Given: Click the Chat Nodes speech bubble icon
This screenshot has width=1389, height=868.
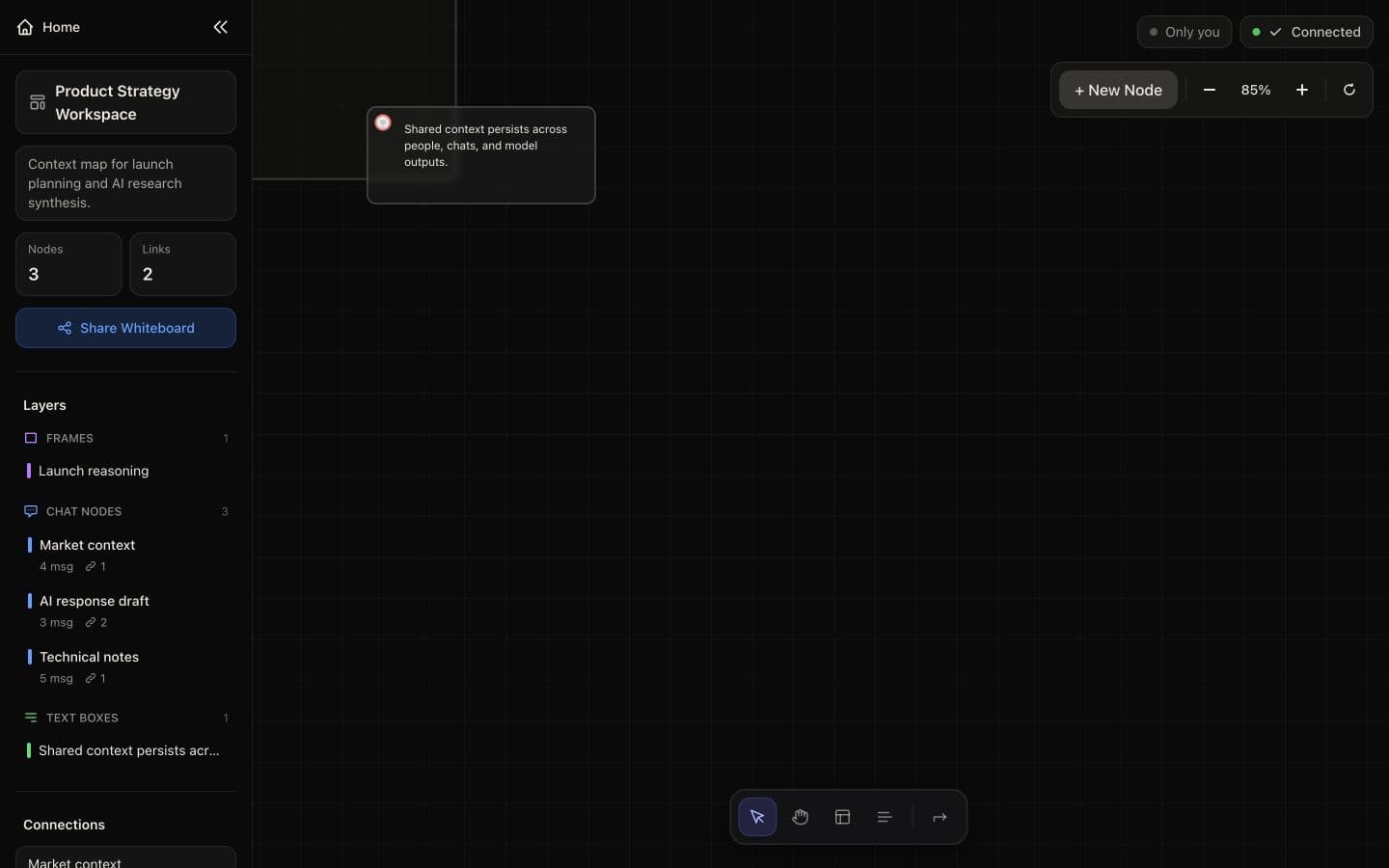Looking at the screenshot, I should (x=31, y=511).
